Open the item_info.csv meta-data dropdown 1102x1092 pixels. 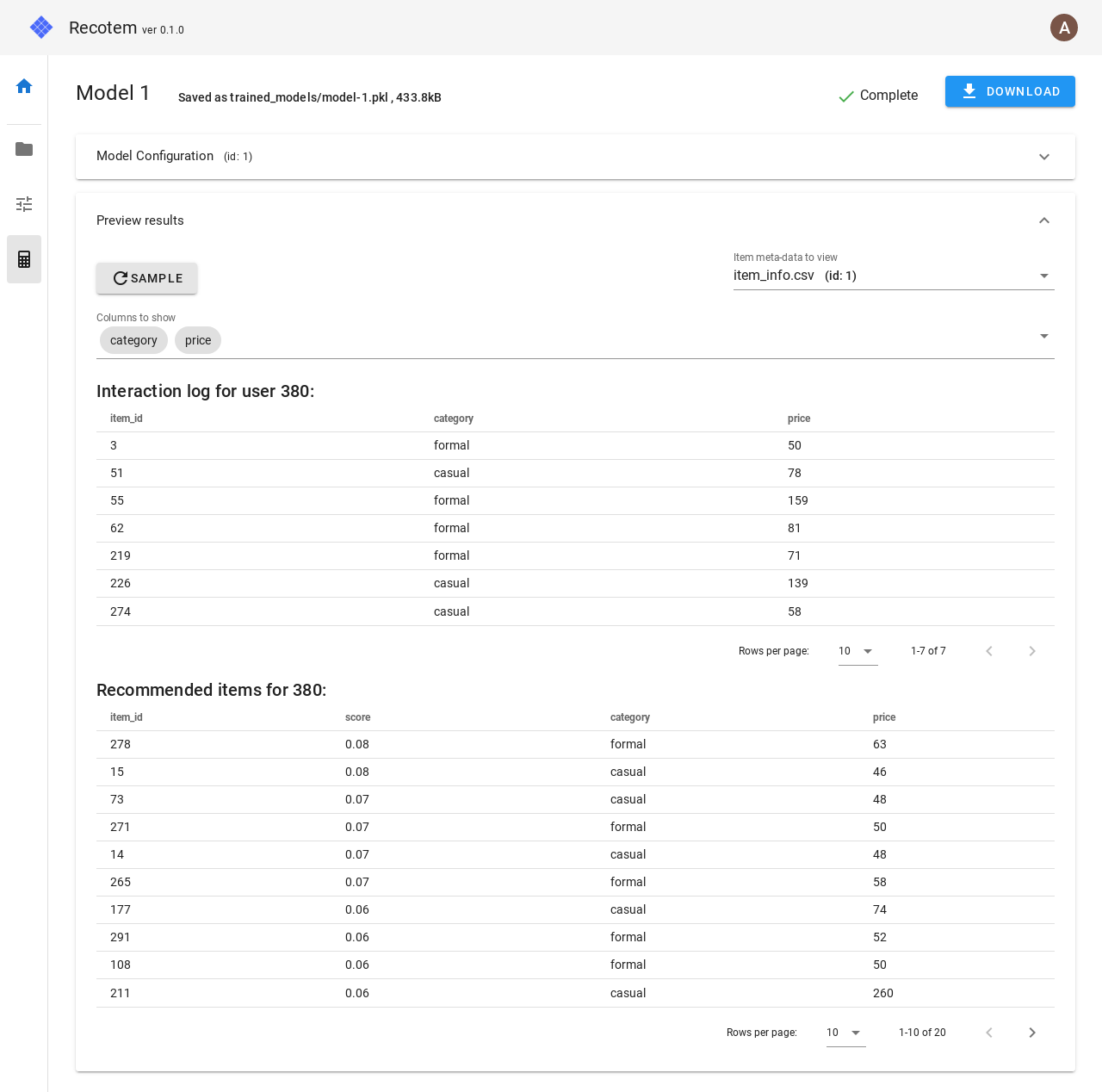click(x=1043, y=276)
